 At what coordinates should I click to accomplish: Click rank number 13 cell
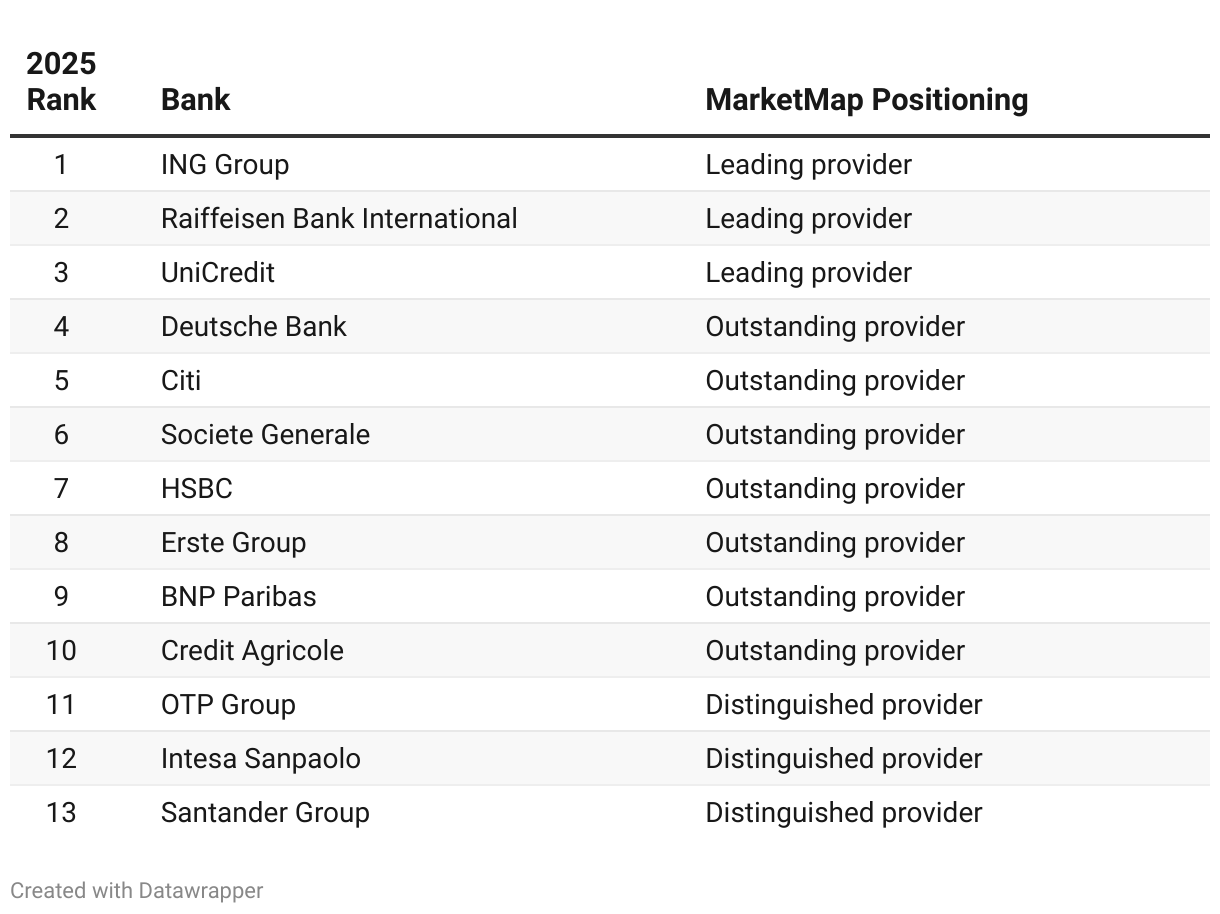tap(61, 813)
